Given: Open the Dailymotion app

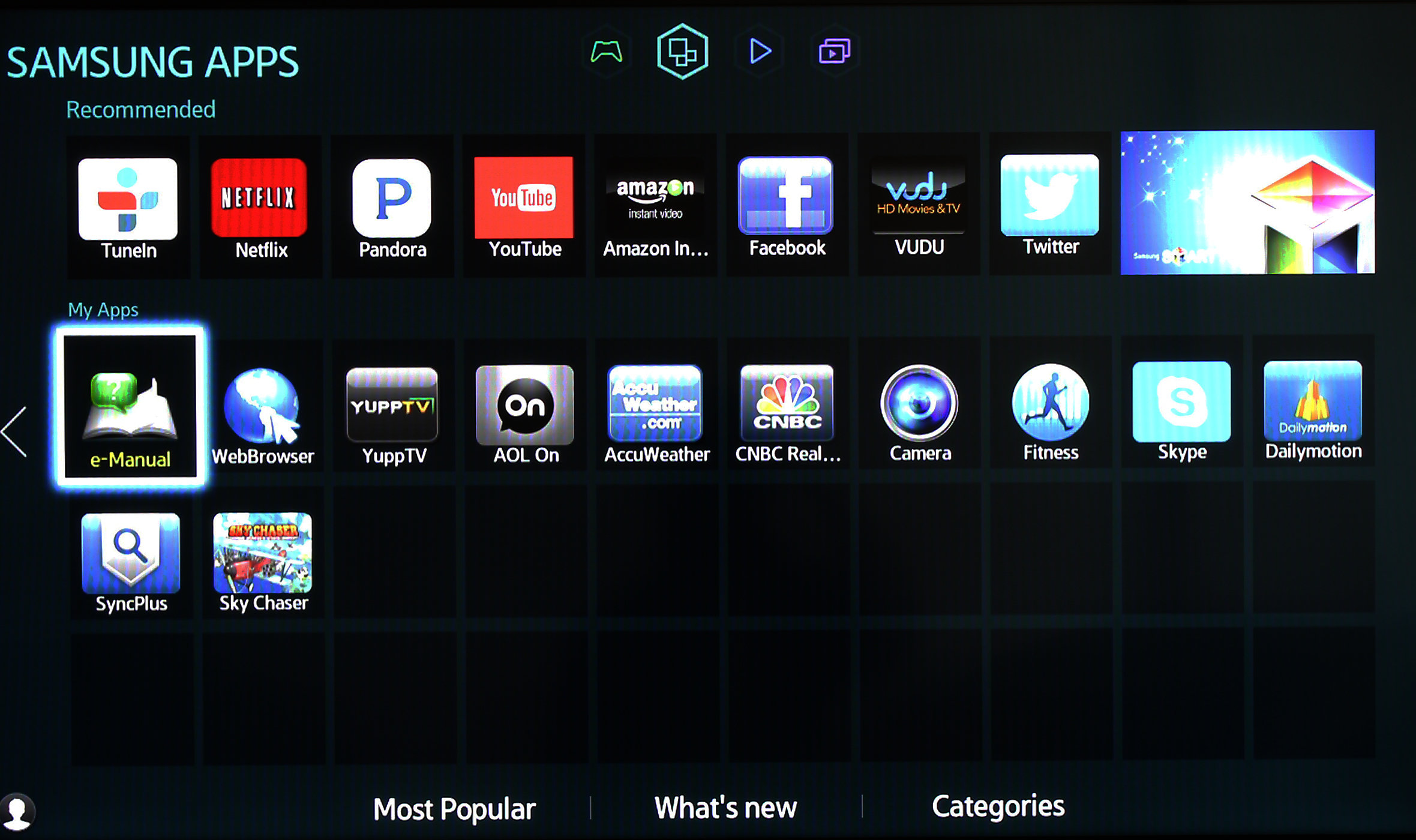Looking at the screenshot, I should pyautogui.click(x=1313, y=402).
